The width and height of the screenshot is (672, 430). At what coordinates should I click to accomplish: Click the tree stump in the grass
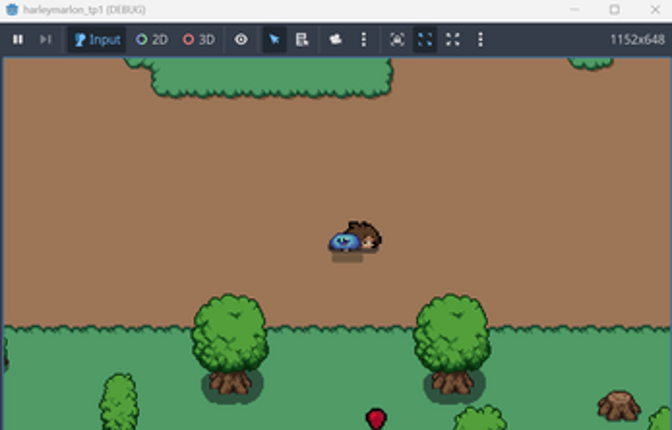(618, 405)
